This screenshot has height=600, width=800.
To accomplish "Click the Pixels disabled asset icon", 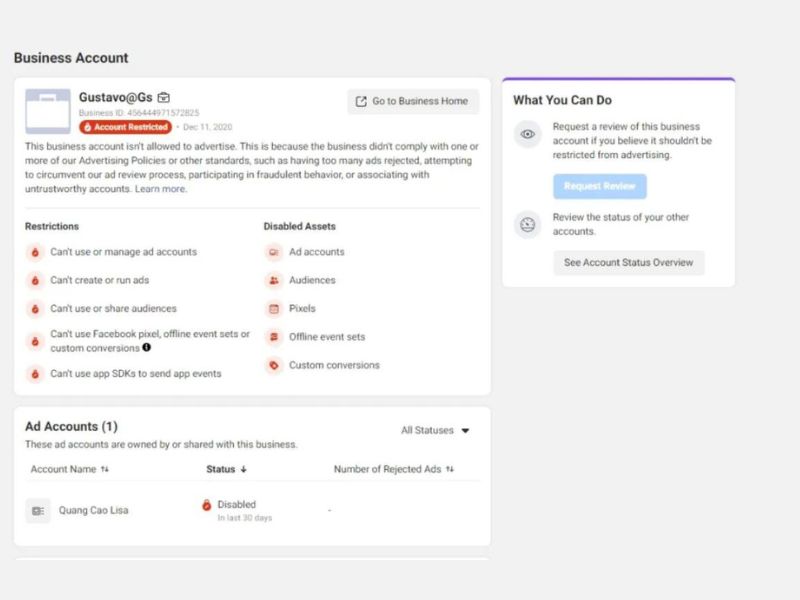I will coord(274,308).
